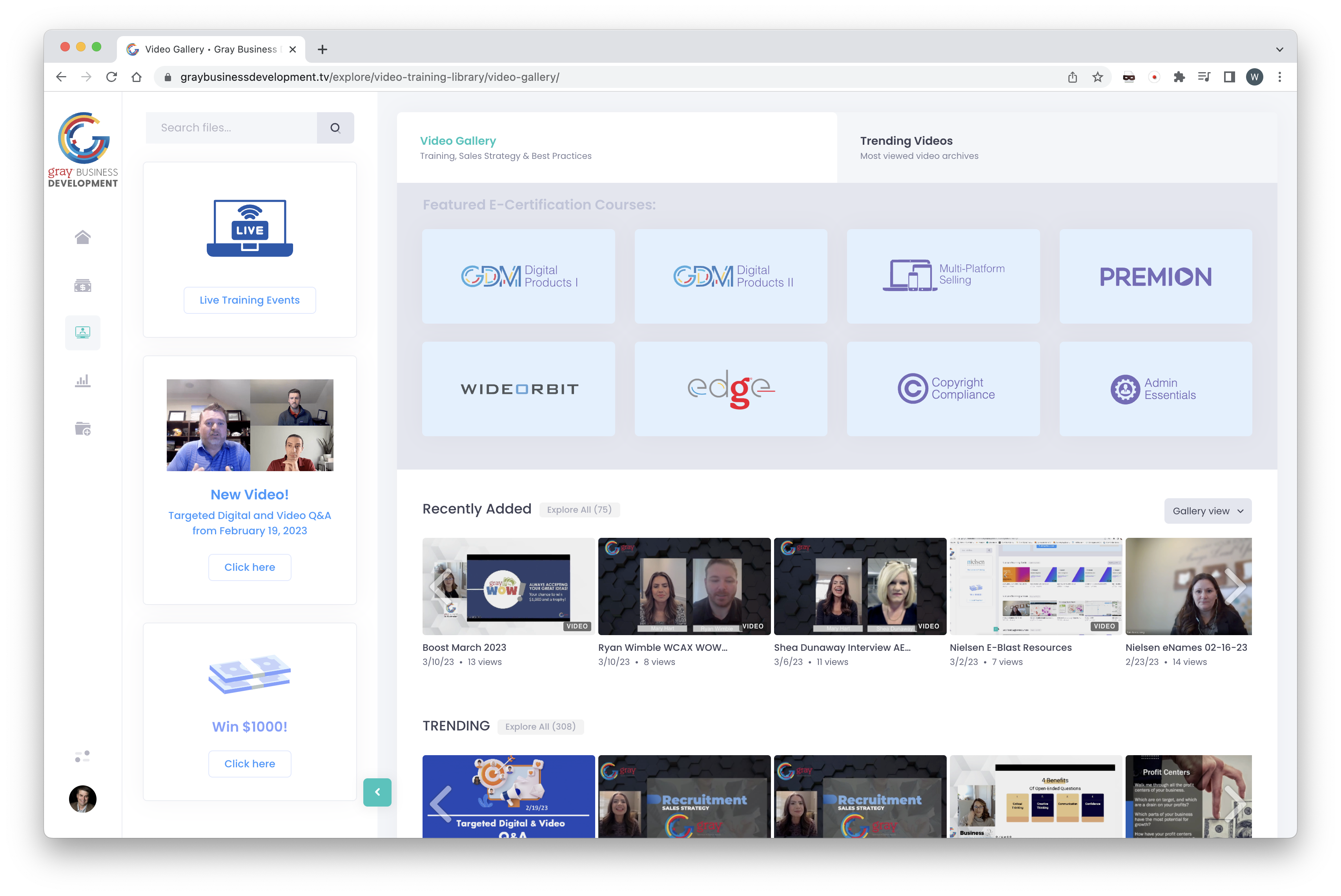The width and height of the screenshot is (1341, 896).
Task: Play the Ryan Wimble WCAX WOW video
Action: coord(684,586)
